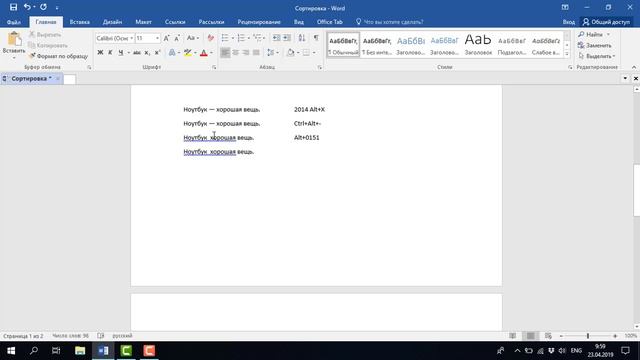Clear all formatting with the eraser icon

click(x=211, y=38)
